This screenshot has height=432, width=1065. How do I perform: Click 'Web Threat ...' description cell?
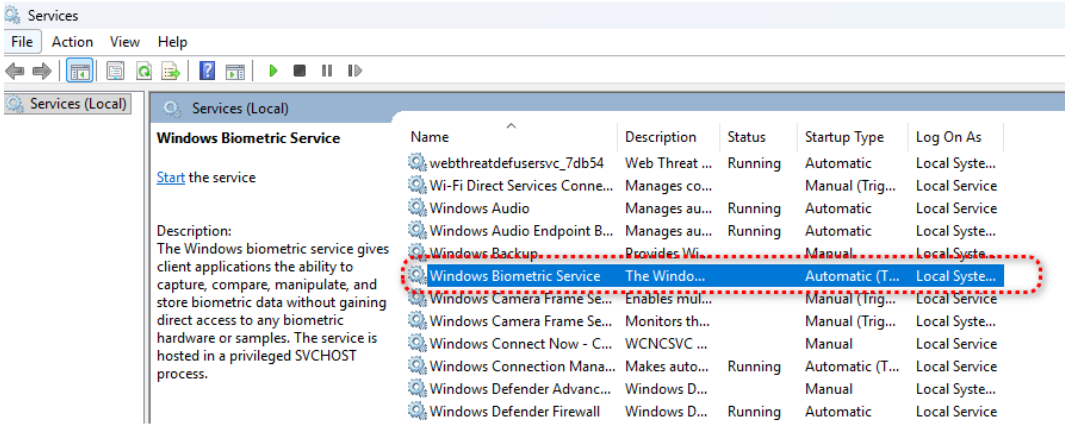pyautogui.click(x=668, y=163)
